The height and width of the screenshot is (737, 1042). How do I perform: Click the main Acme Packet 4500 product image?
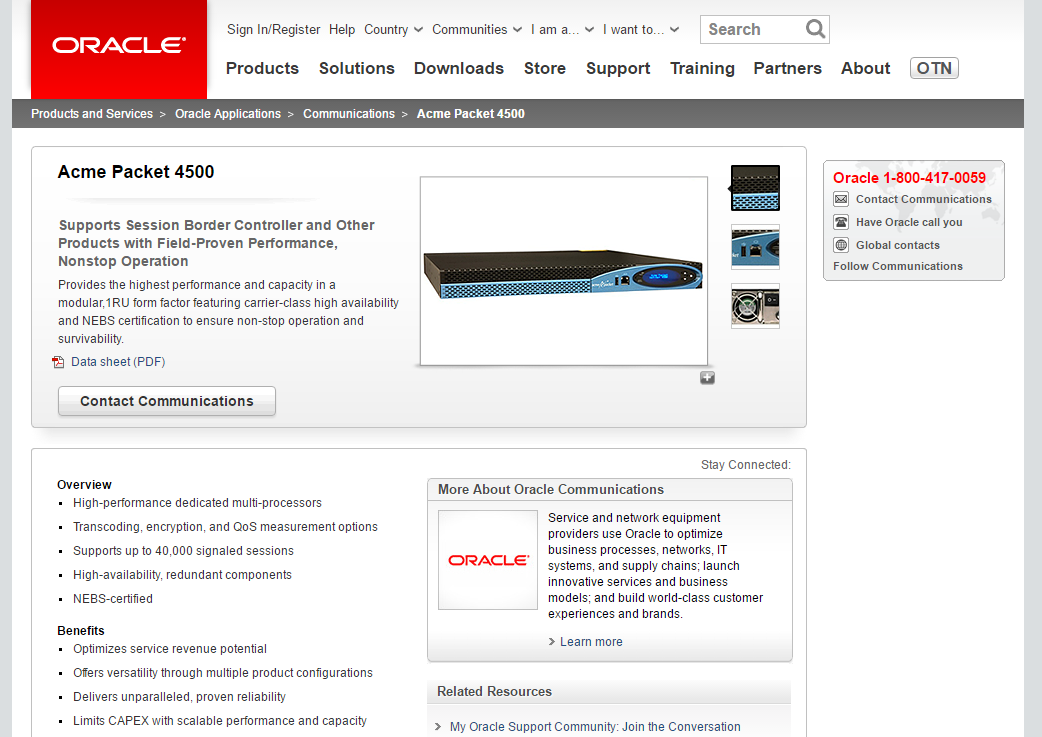tap(564, 271)
